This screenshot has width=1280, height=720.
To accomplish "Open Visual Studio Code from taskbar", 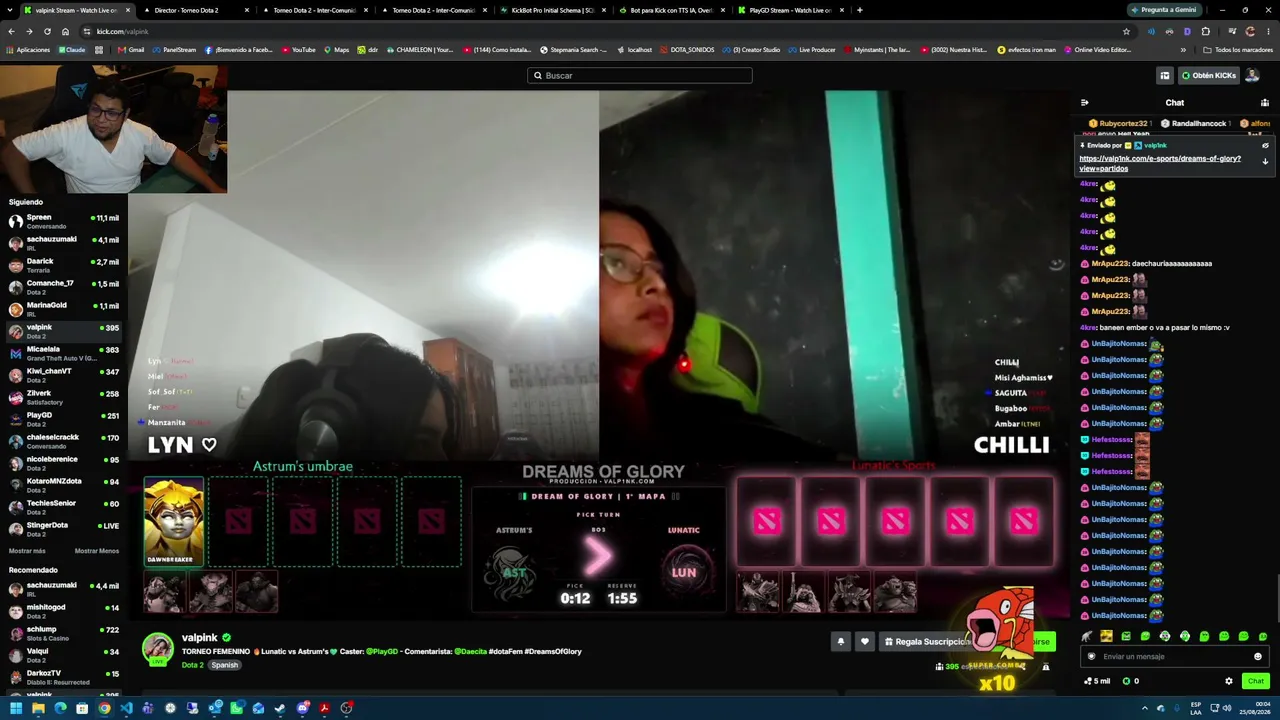I will (x=126, y=708).
